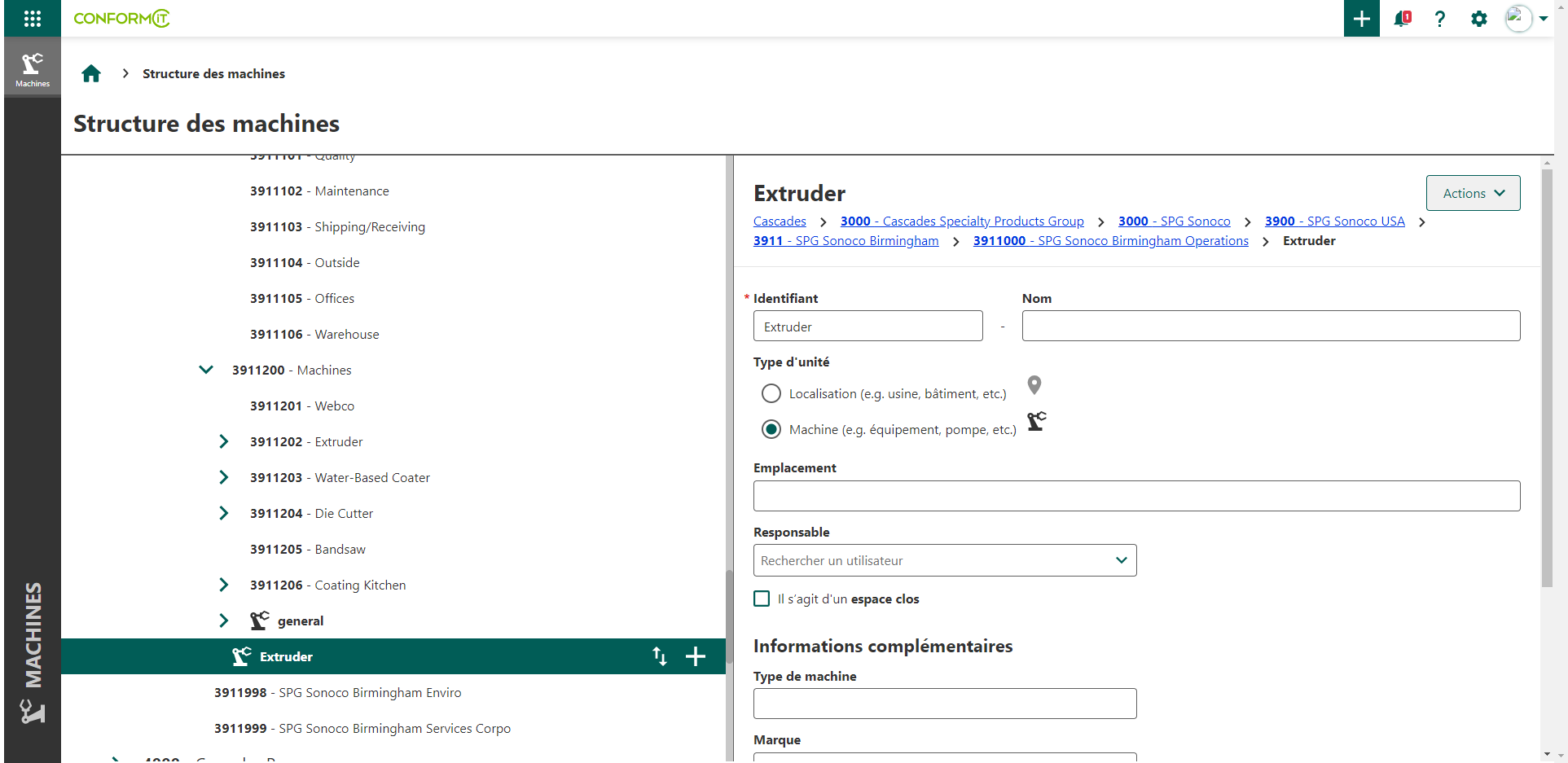Click the Type de machine field
The width and height of the screenshot is (1568, 763).
pos(945,704)
